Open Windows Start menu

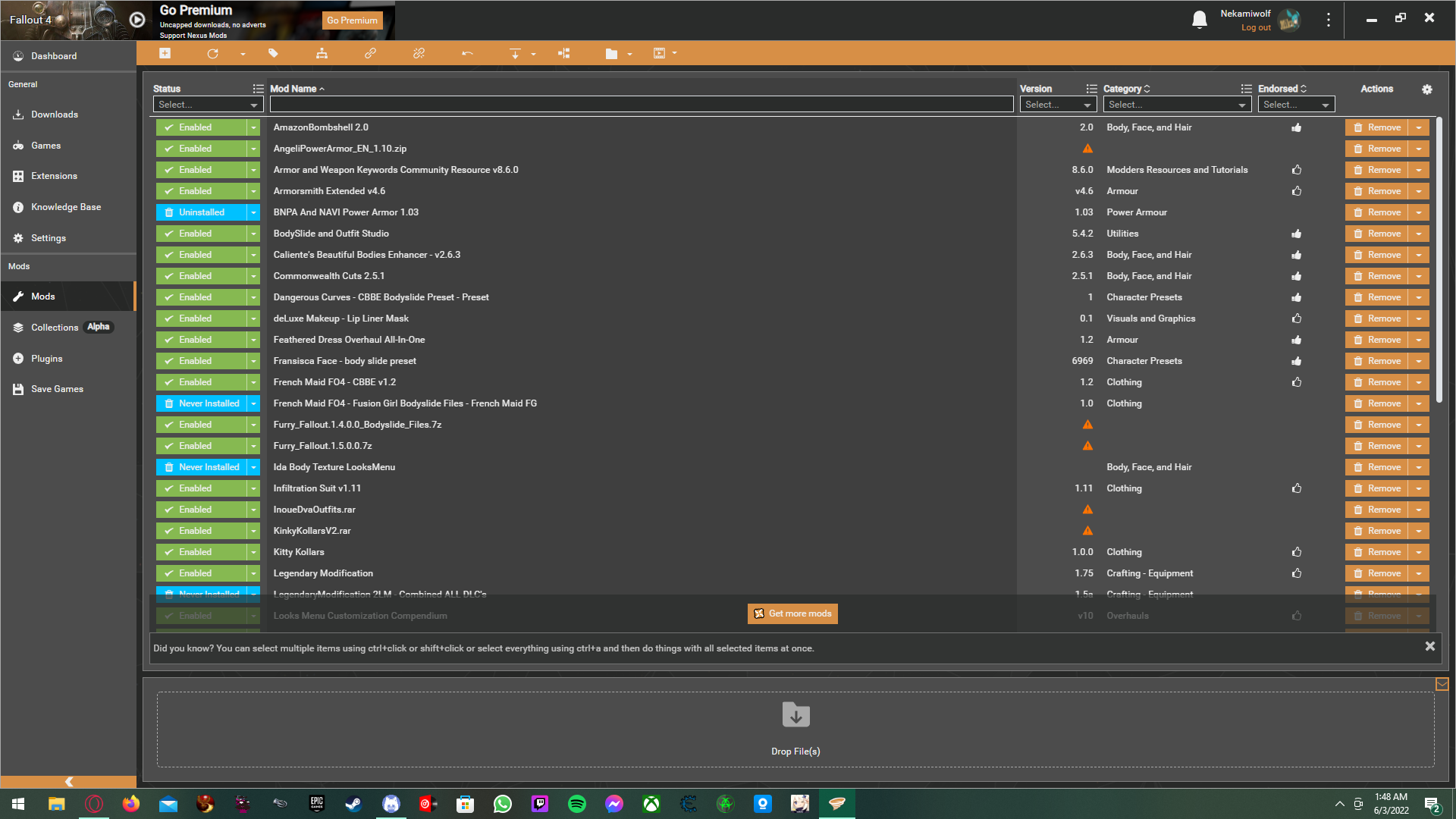click(18, 804)
